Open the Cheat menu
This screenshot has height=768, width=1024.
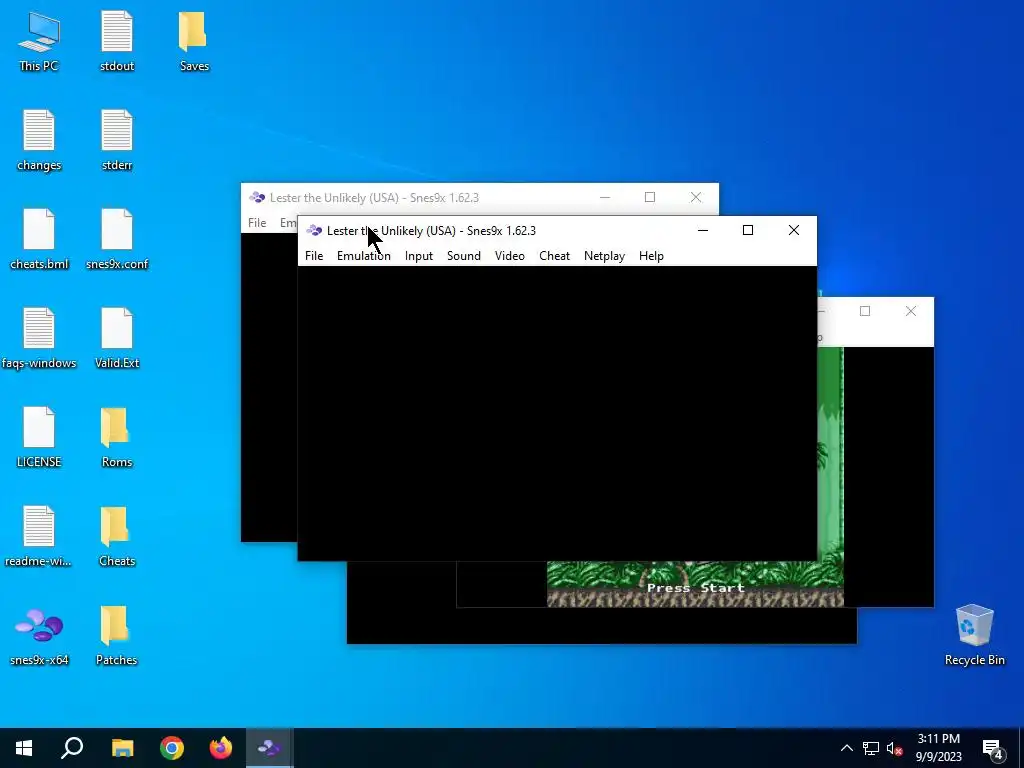coord(554,256)
